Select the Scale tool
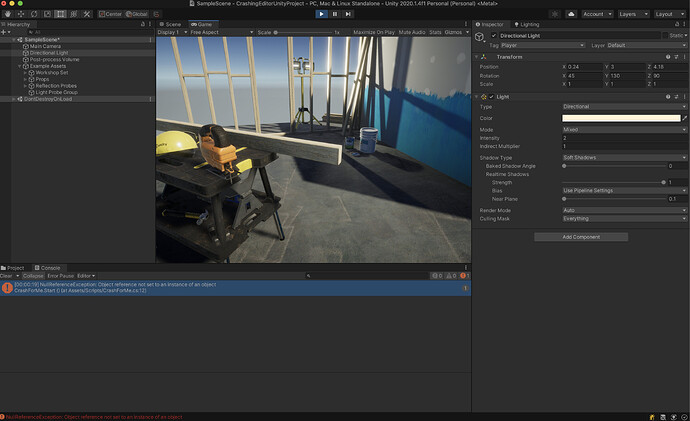This screenshot has height=421, width=690. point(47,14)
